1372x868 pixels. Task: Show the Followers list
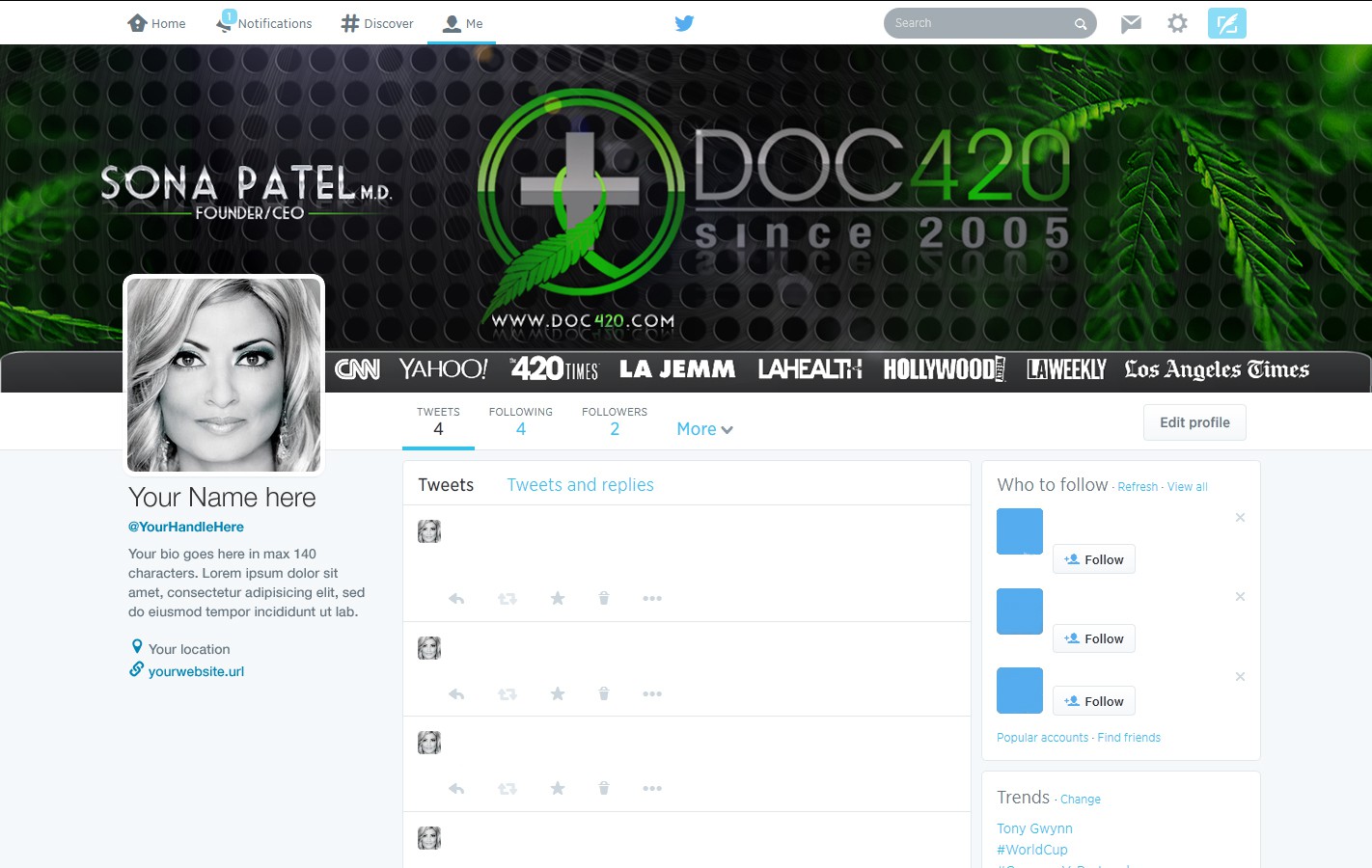(615, 421)
